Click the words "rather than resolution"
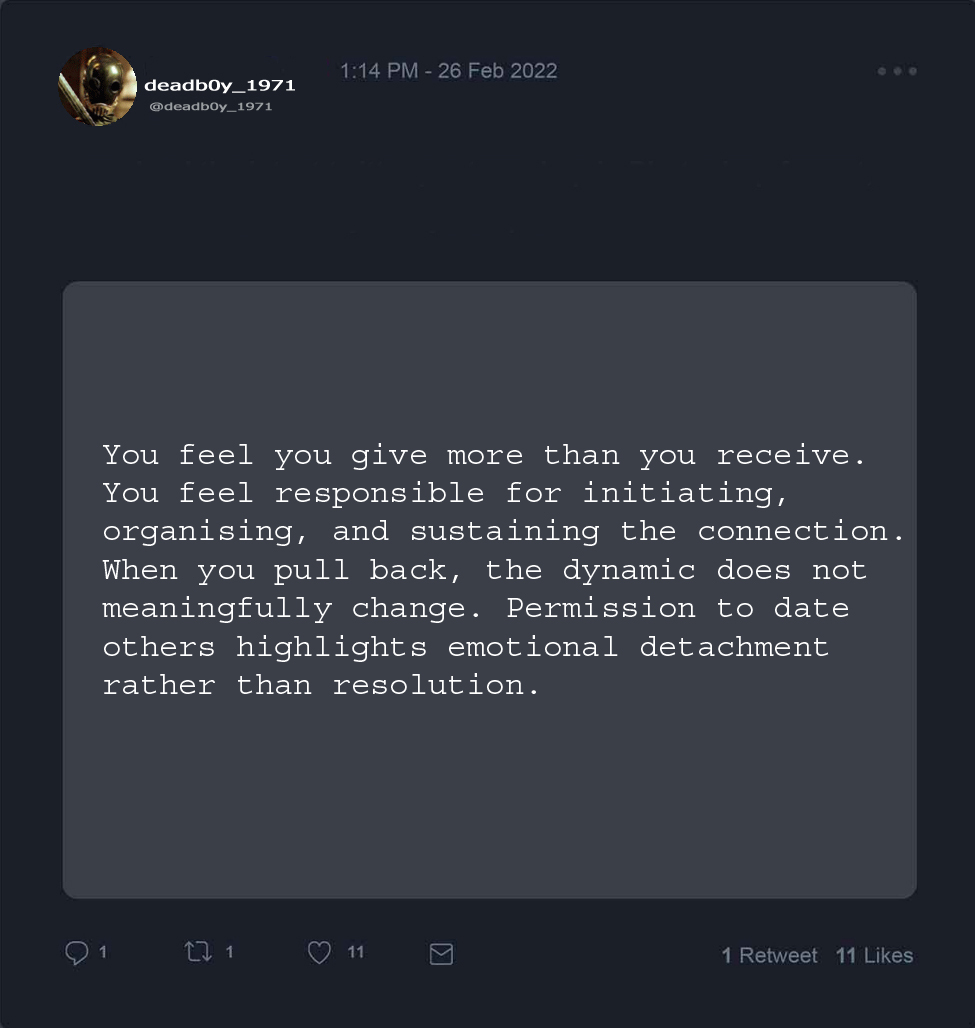The image size is (975, 1028). coord(321,685)
